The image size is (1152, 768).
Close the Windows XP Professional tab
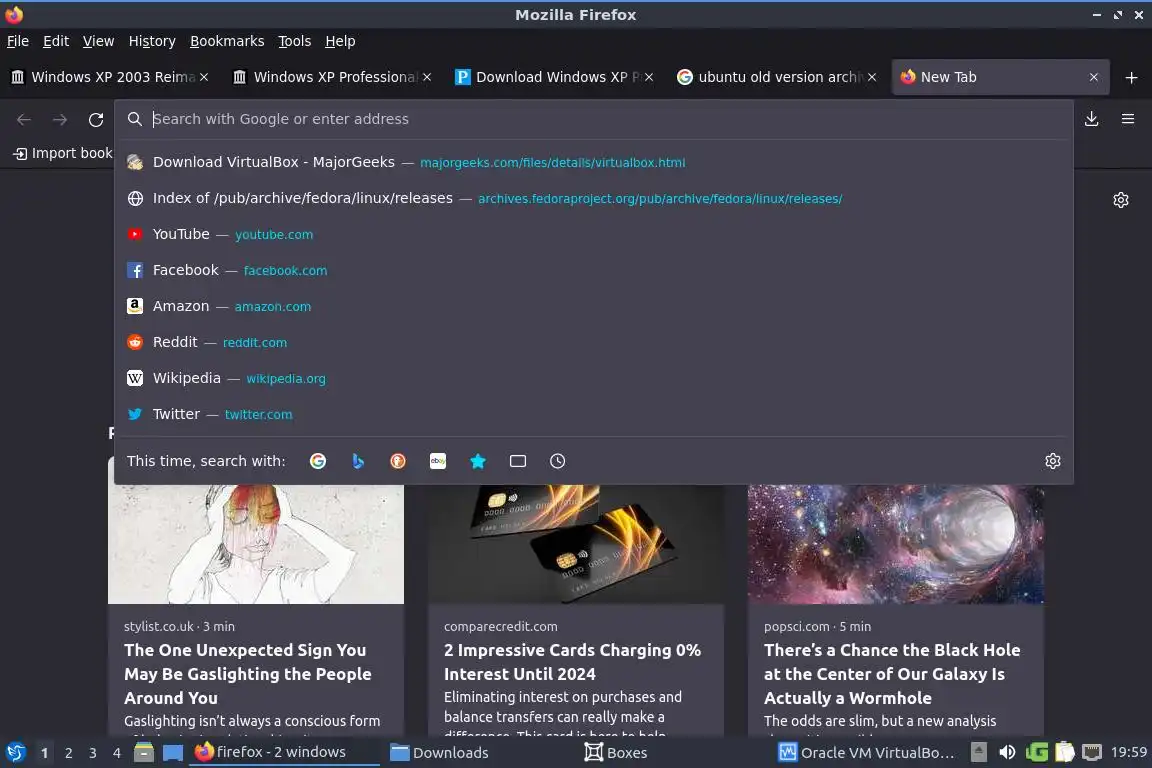coord(427,77)
